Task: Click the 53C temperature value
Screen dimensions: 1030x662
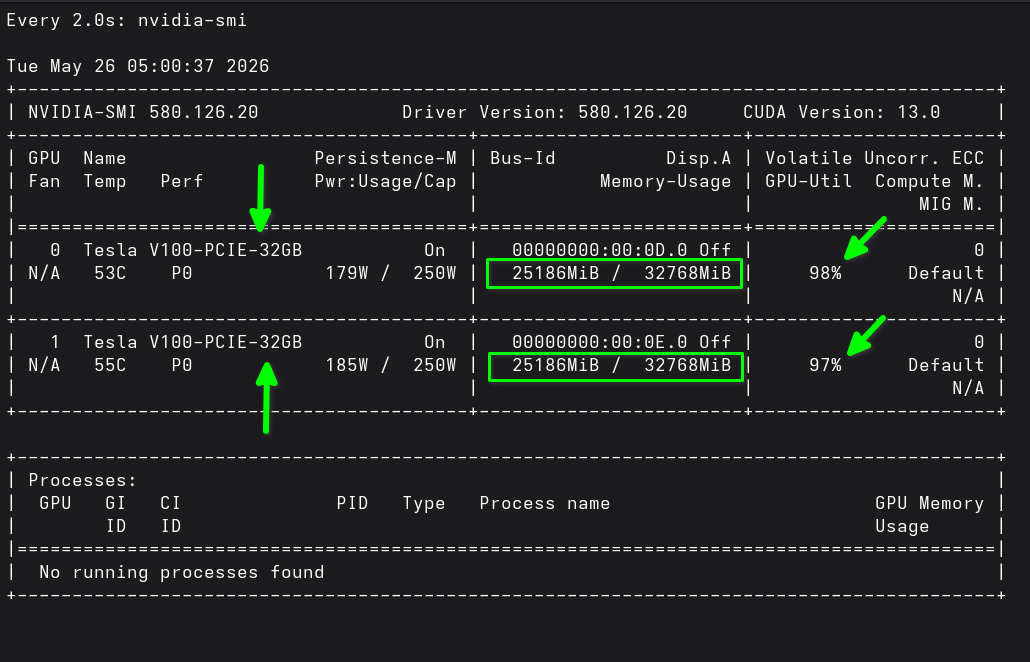Action: (x=110, y=273)
